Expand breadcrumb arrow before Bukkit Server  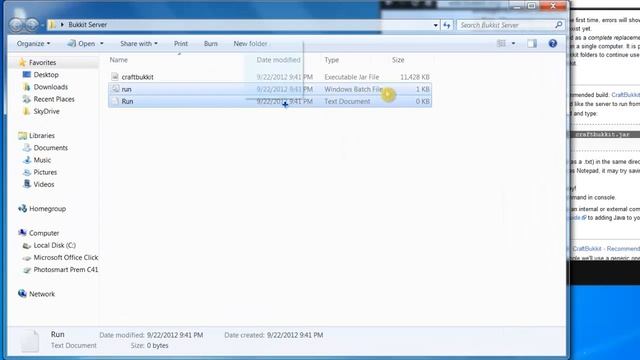tap(62, 25)
